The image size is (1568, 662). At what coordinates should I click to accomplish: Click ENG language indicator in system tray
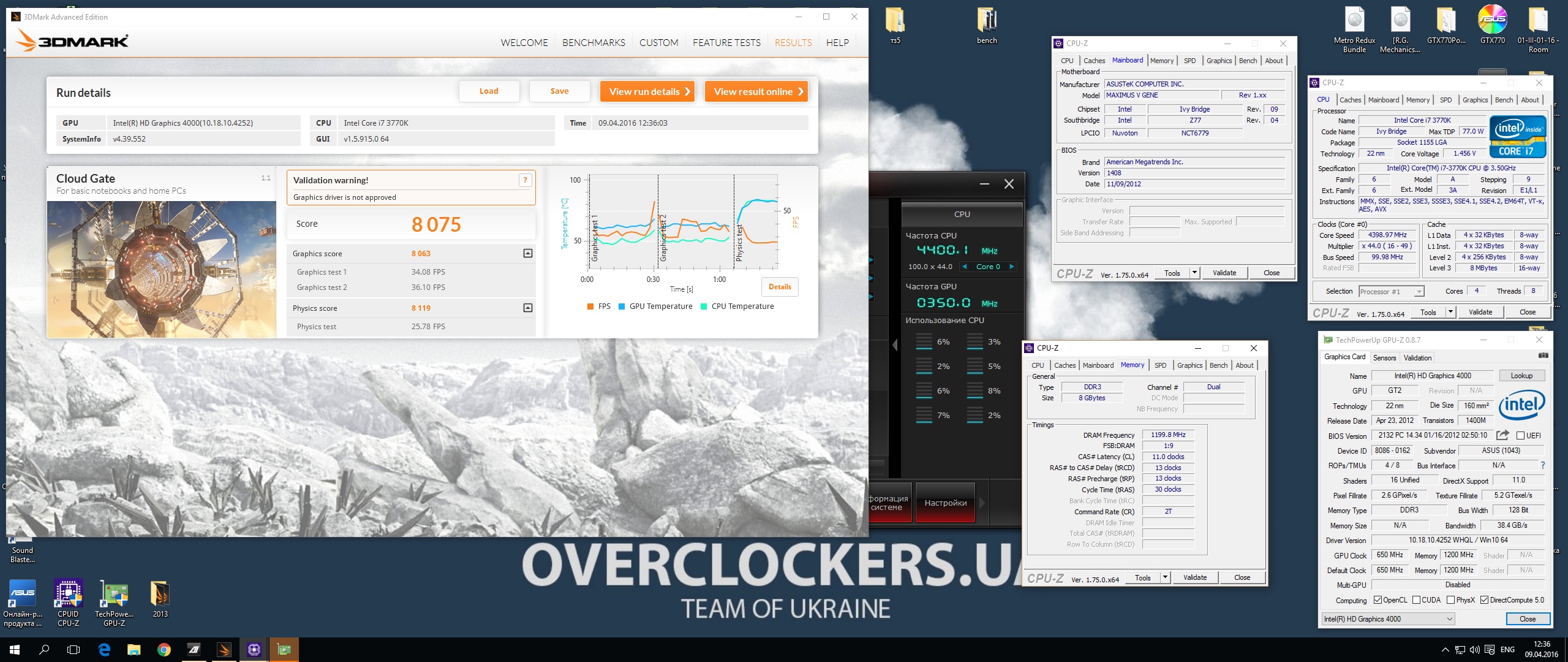(1507, 650)
